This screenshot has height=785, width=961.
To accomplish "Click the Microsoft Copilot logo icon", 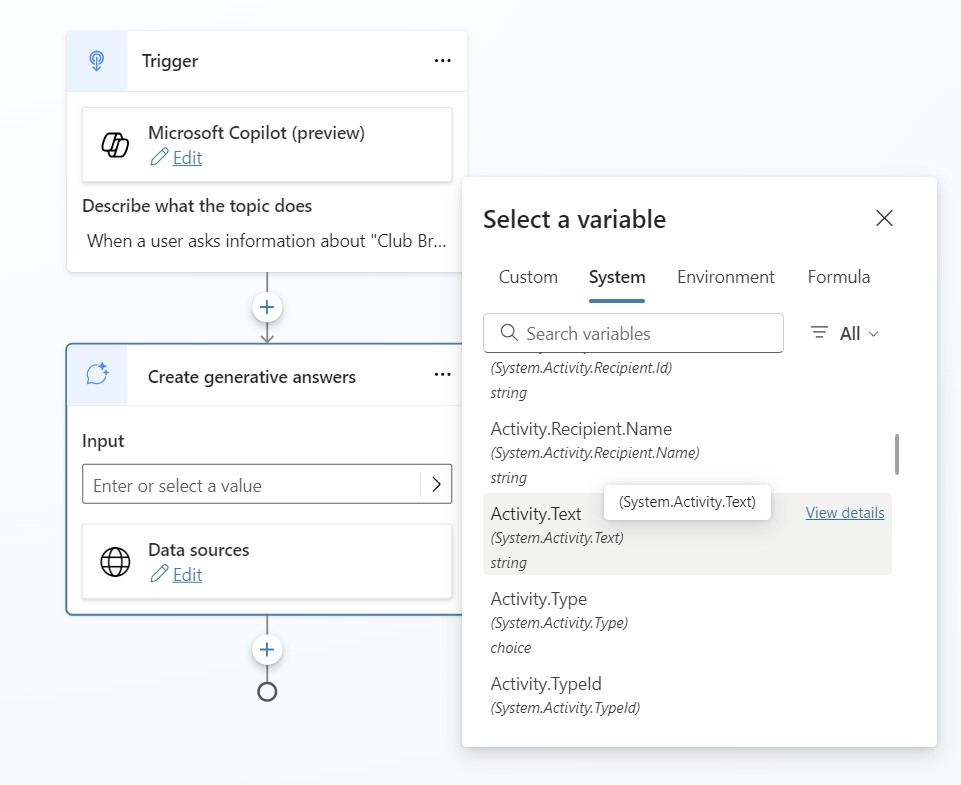I will tap(115, 145).
